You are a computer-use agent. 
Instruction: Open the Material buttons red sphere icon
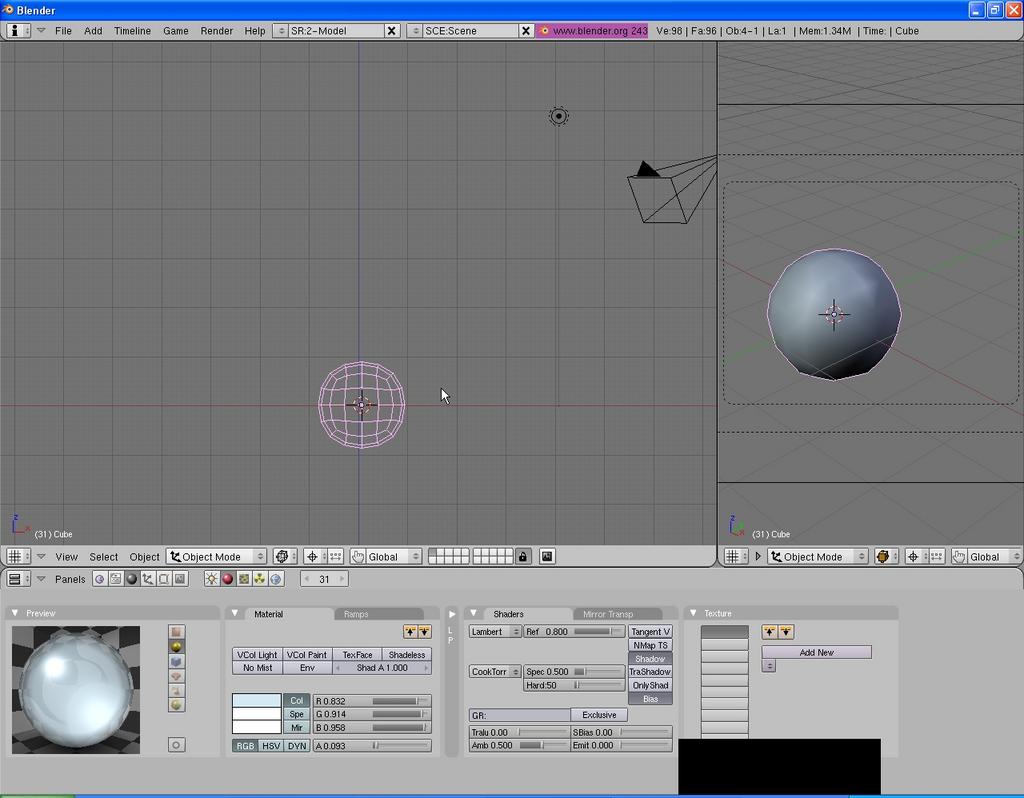click(x=228, y=579)
